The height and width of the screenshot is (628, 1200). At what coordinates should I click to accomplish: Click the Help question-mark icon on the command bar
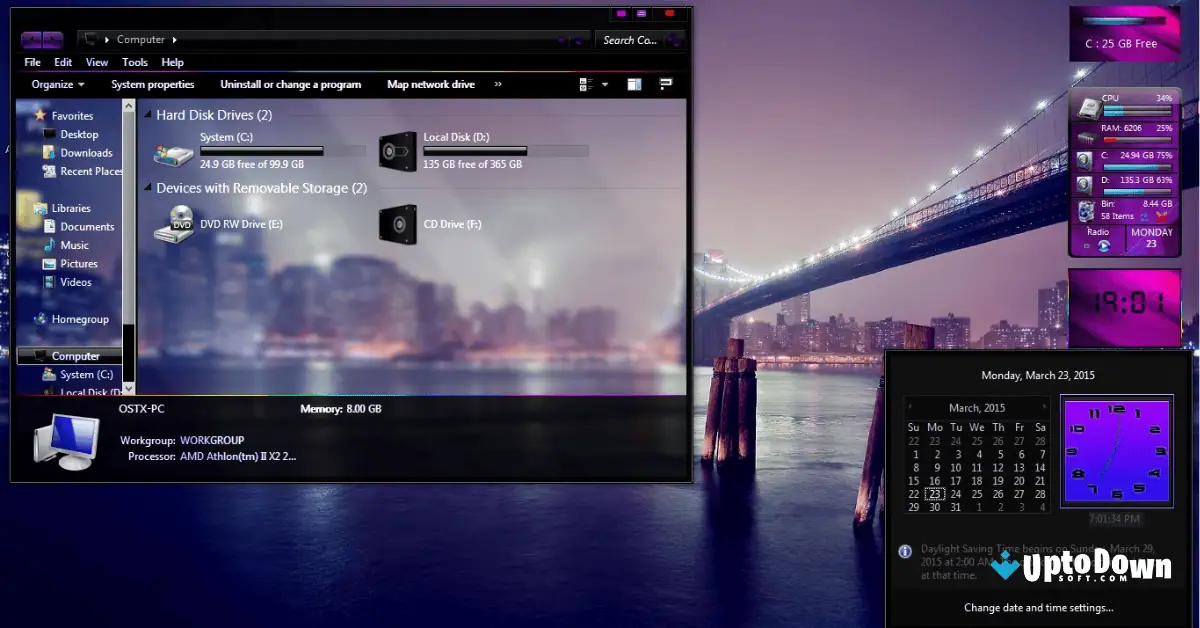tap(665, 84)
